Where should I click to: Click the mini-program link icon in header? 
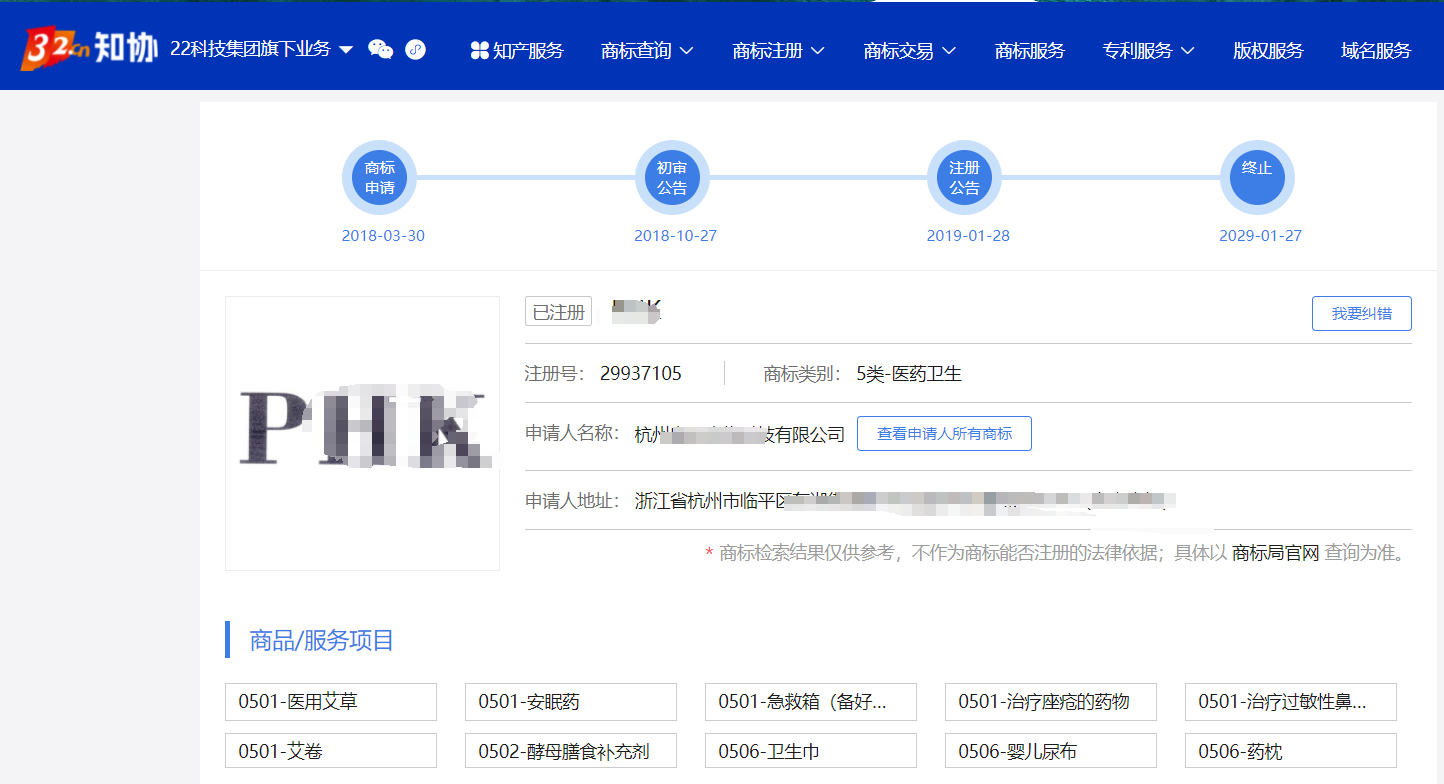coord(416,50)
